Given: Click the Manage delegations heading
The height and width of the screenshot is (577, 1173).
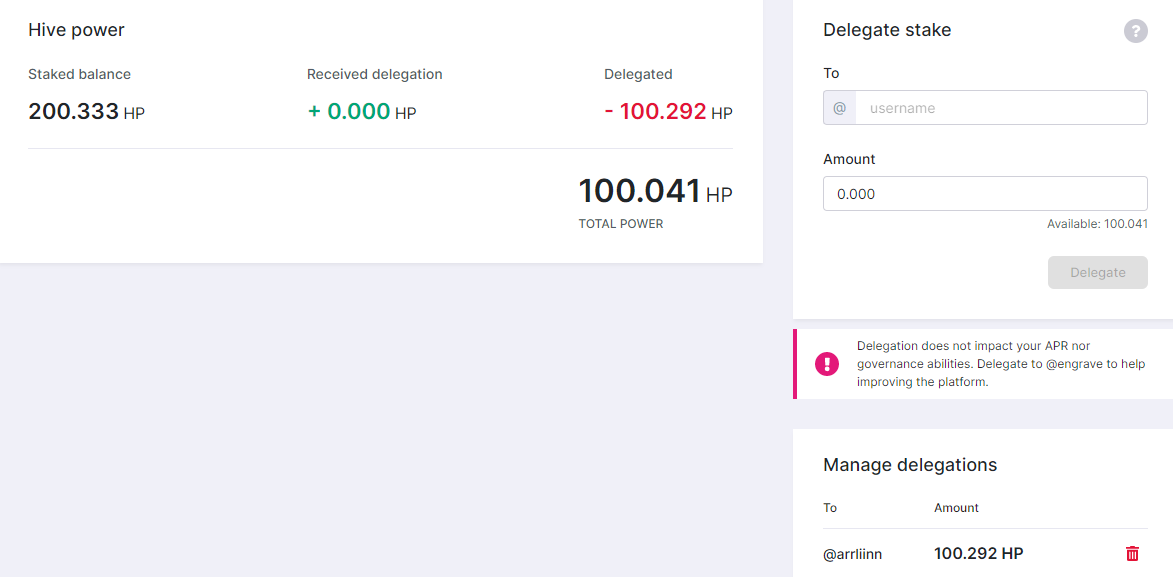Looking at the screenshot, I should (x=910, y=465).
